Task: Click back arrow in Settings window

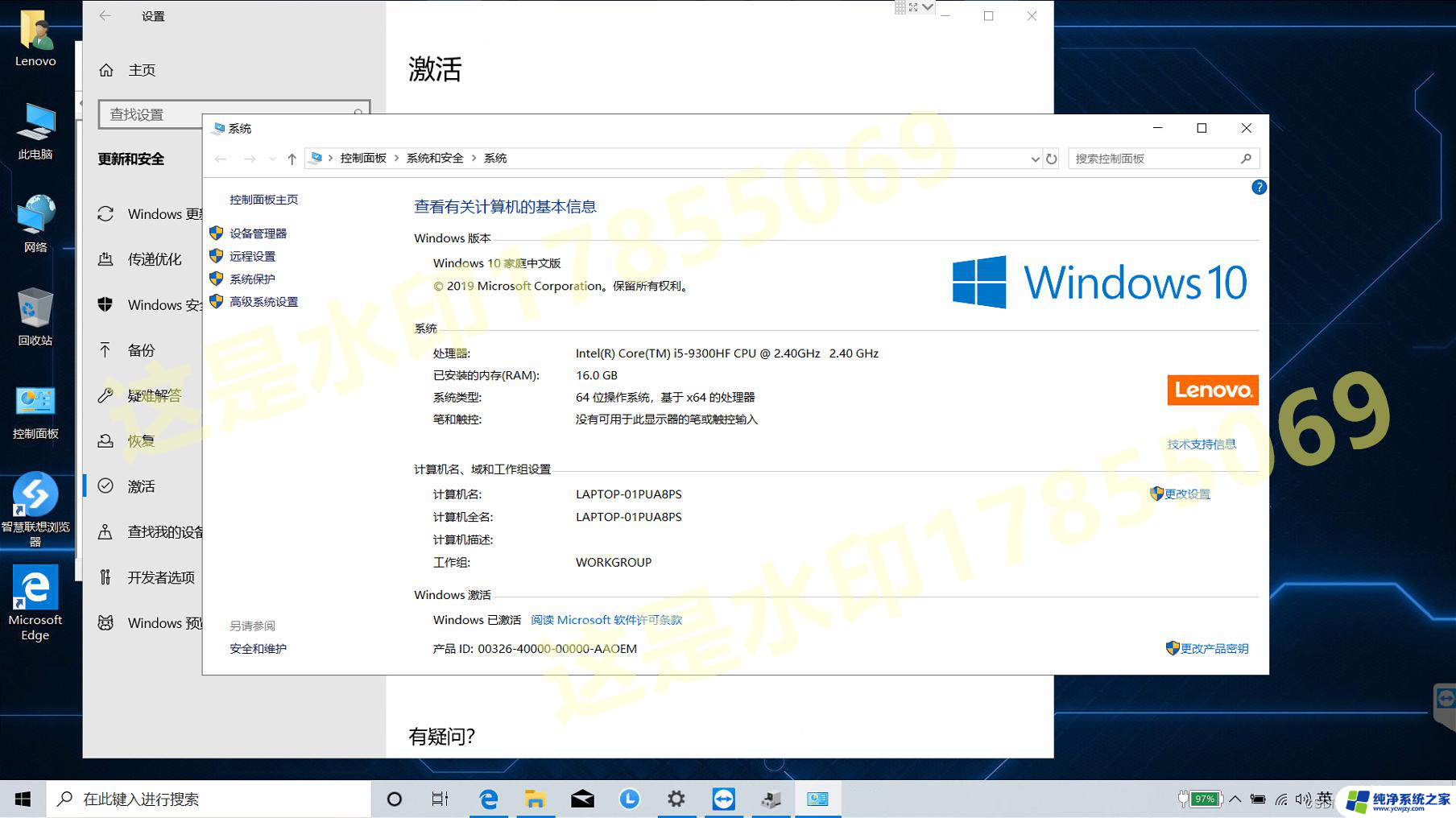Action: pos(105,16)
